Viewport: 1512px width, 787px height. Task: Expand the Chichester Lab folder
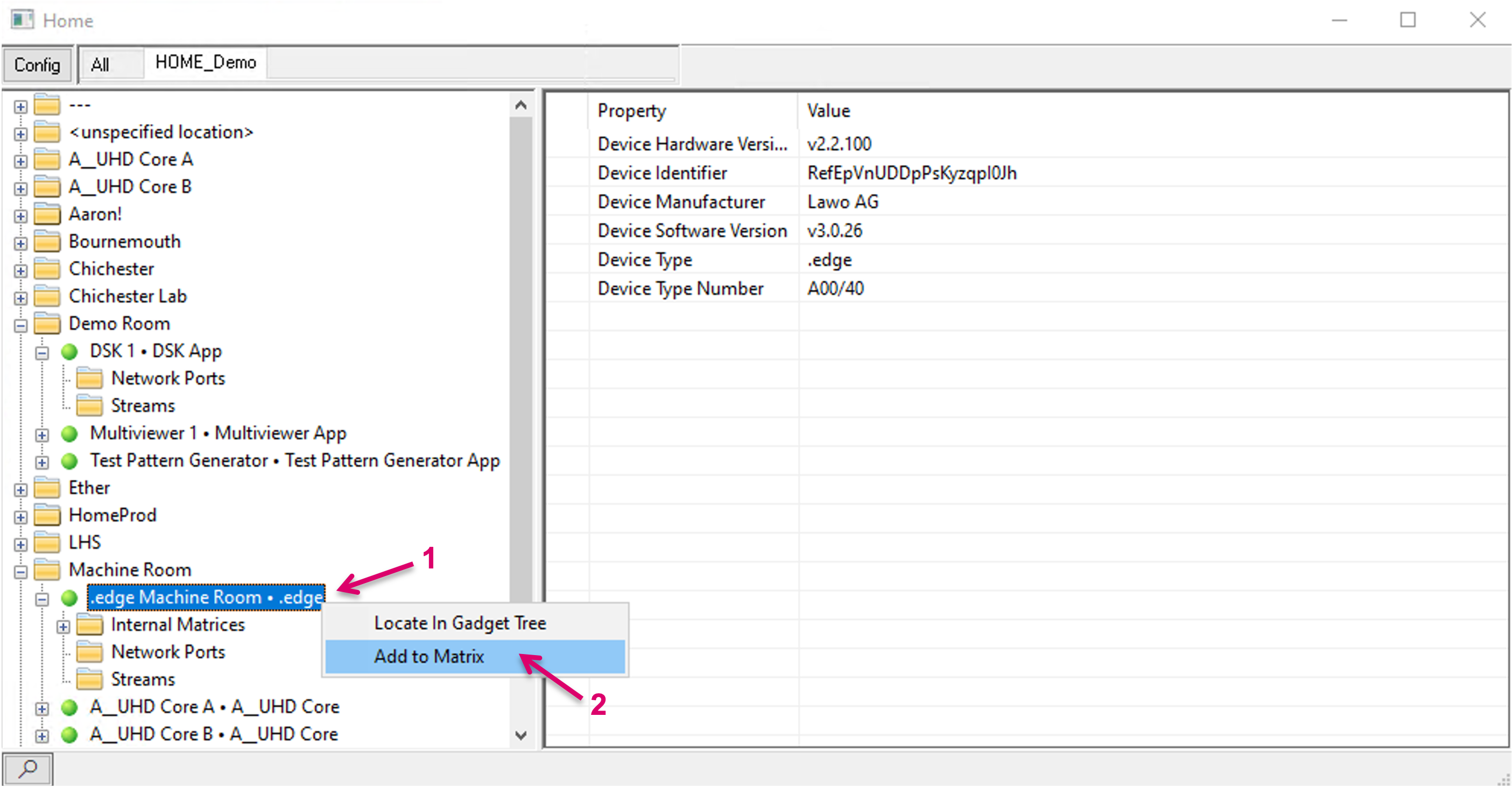[x=20, y=298]
